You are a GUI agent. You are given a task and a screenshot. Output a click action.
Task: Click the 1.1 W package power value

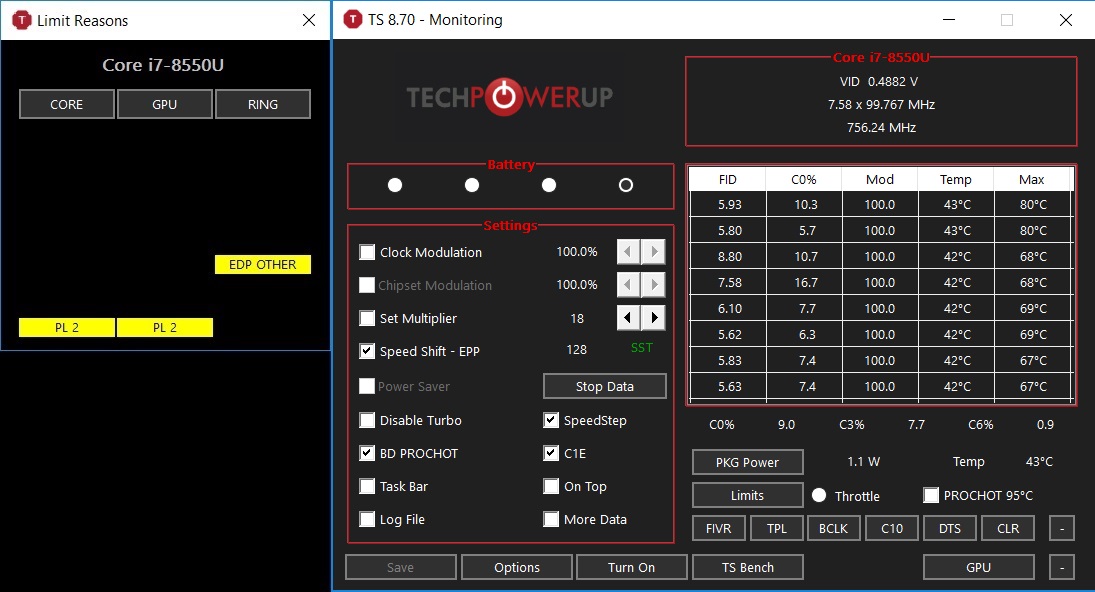pos(864,461)
